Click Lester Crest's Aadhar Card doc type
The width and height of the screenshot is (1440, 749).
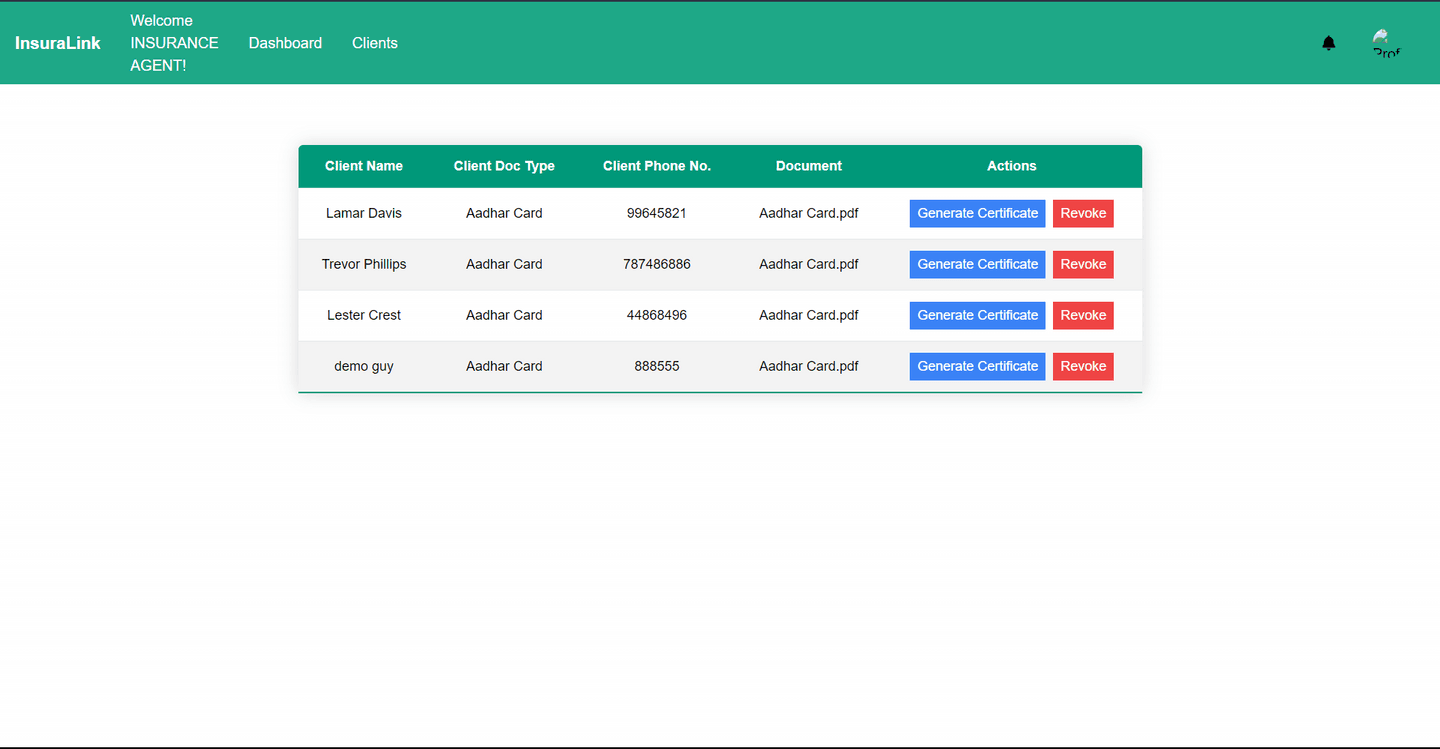tap(504, 315)
